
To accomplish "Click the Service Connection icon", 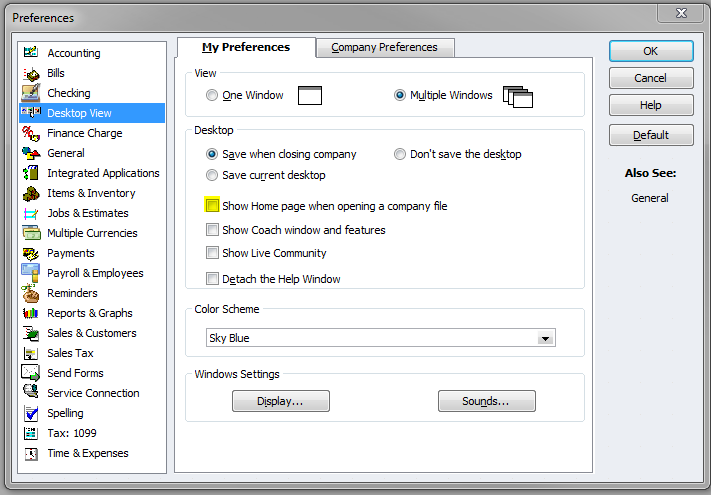I will click(31, 392).
